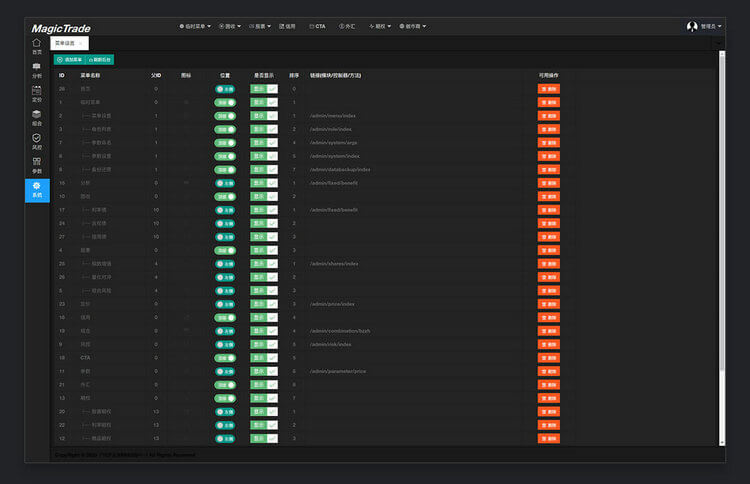Expand the 期权 dropdown in the top bar
Image resolution: width=750 pixels, height=484 pixels.
380,26
